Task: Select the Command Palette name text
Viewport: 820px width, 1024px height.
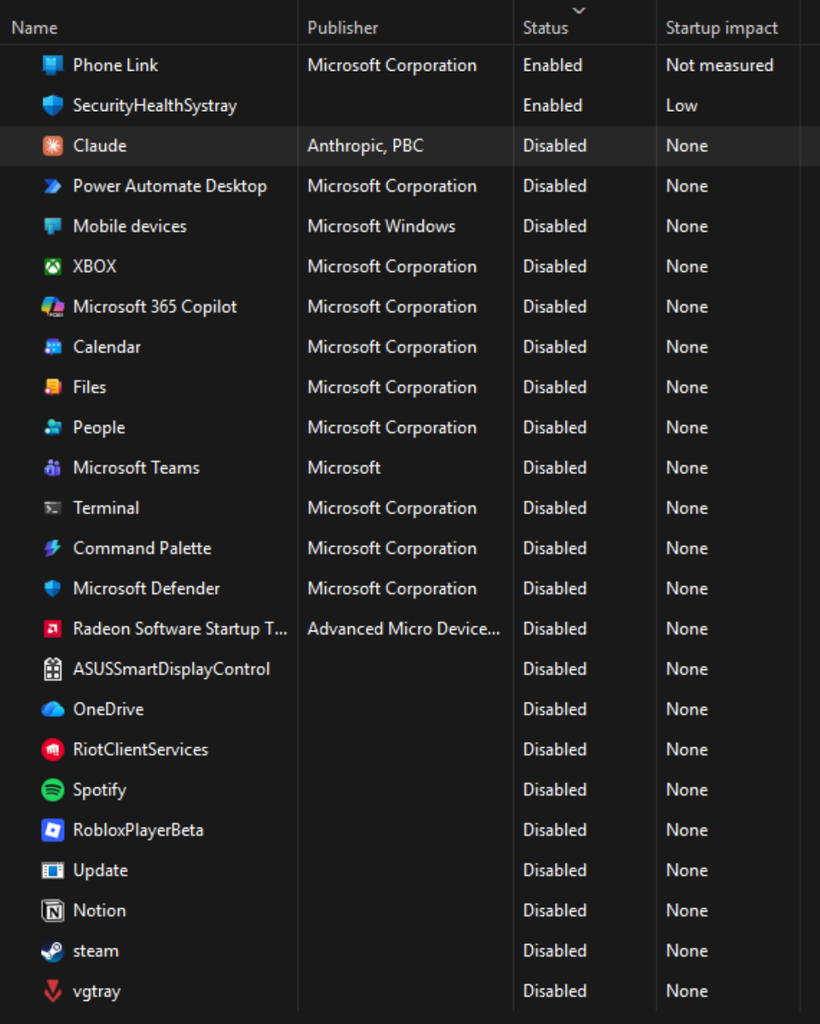Action: (x=142, y=549)
